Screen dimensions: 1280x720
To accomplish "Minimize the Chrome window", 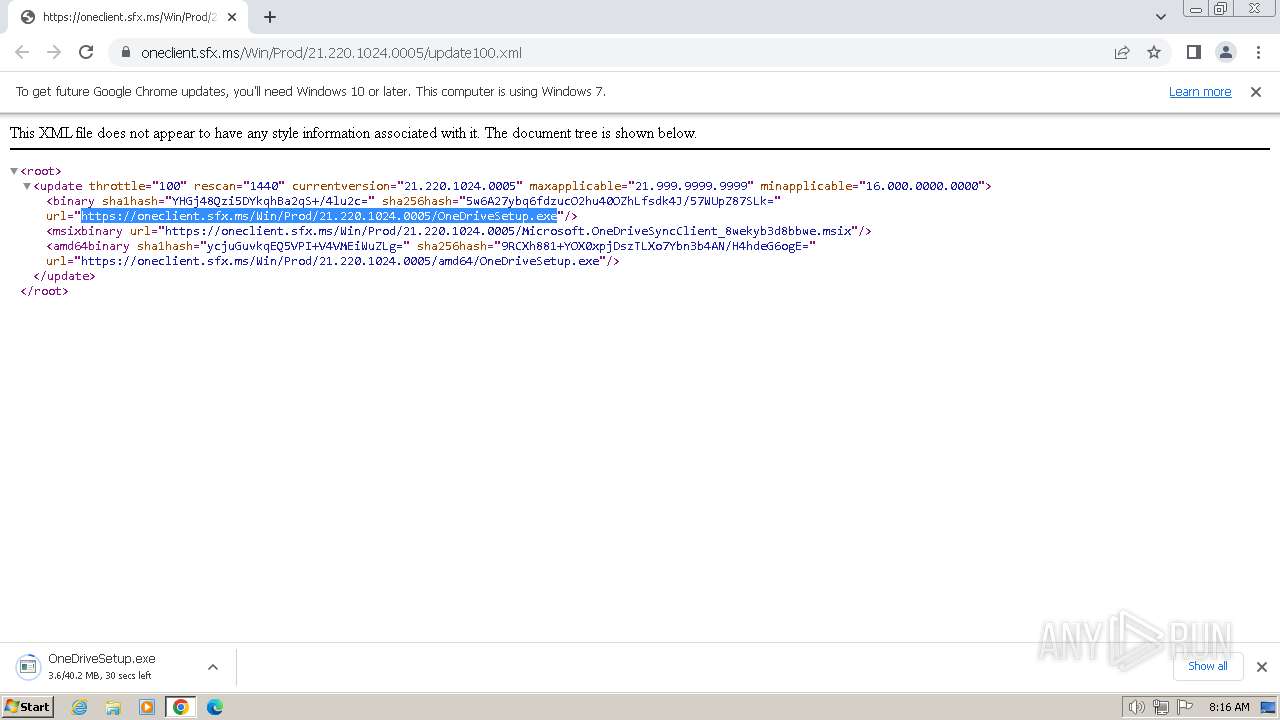I will point(1196,9).
